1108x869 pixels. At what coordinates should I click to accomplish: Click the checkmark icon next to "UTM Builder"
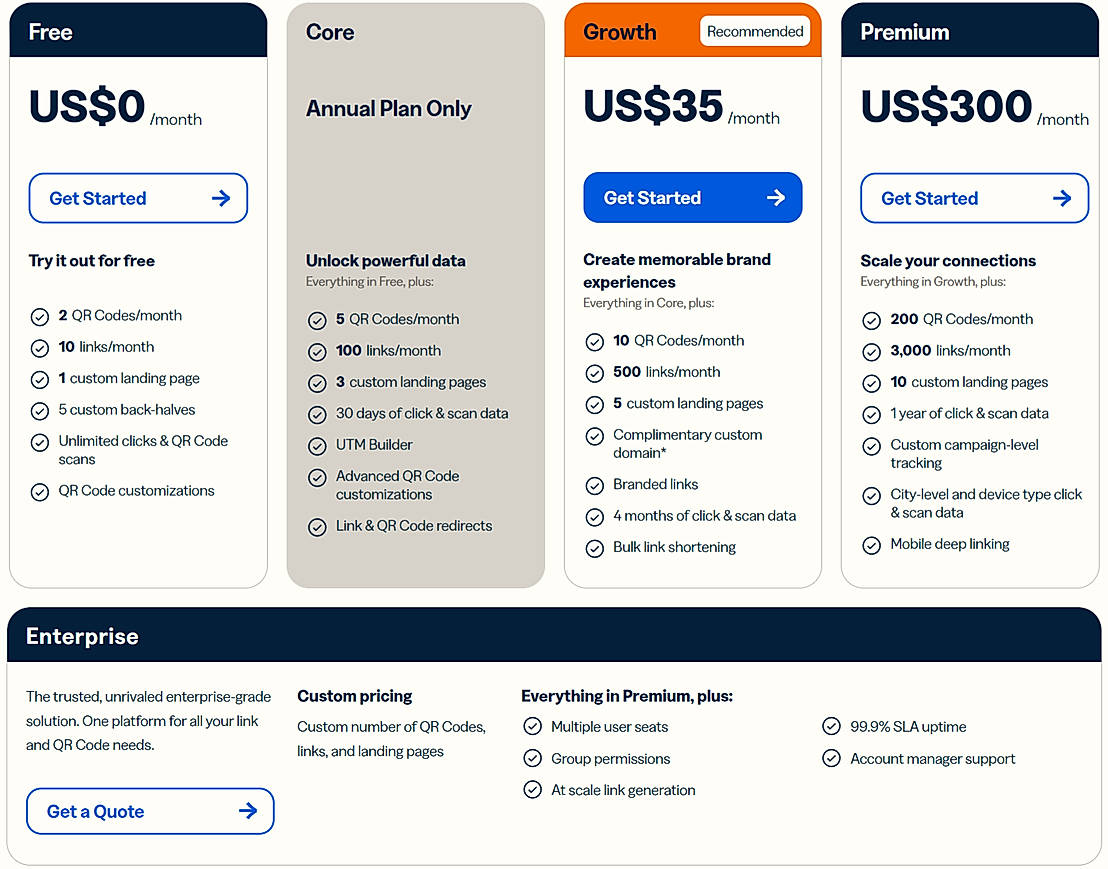[317, 444]
